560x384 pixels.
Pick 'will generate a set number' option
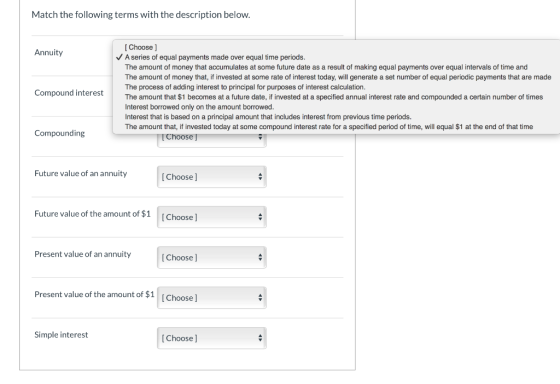coord(338,77)
